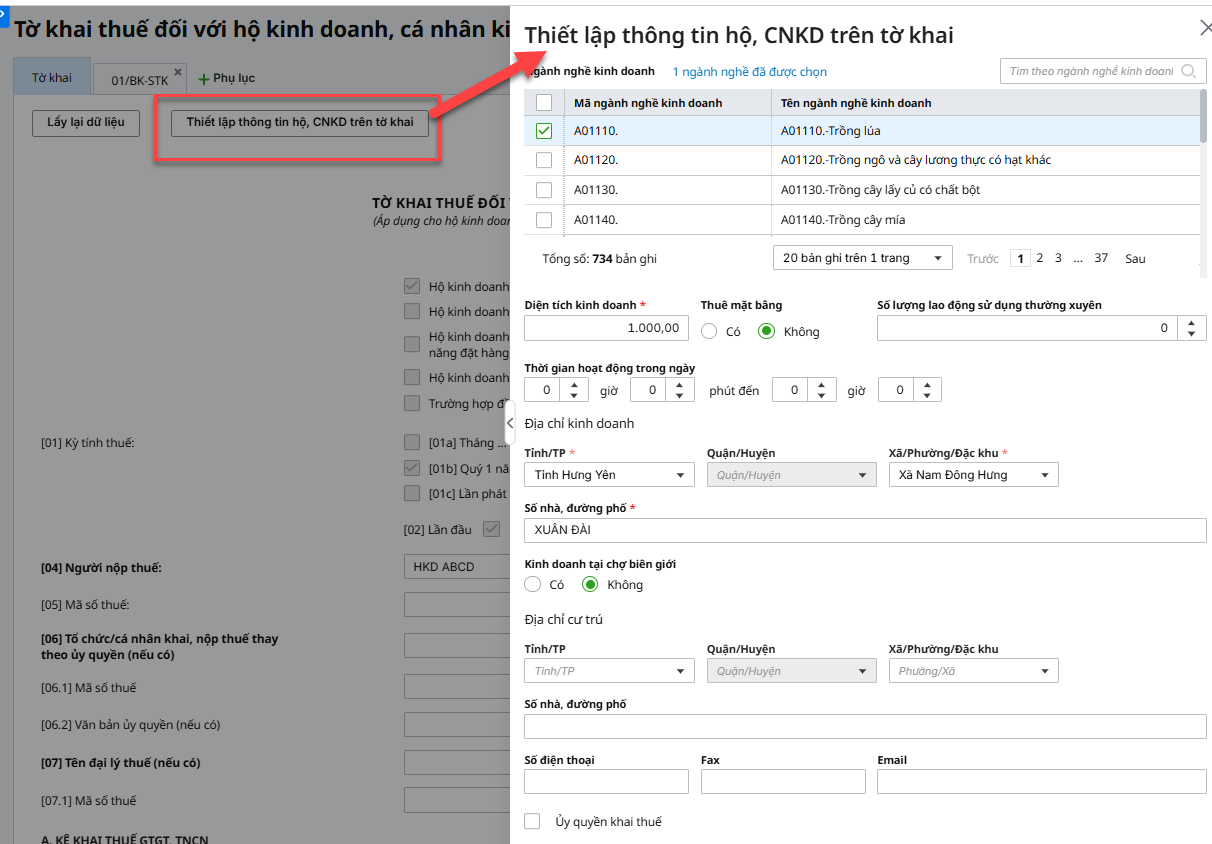Collapse the settings panel with left chevron
This screenshot has height=844, width=1212.
(510, 423)
